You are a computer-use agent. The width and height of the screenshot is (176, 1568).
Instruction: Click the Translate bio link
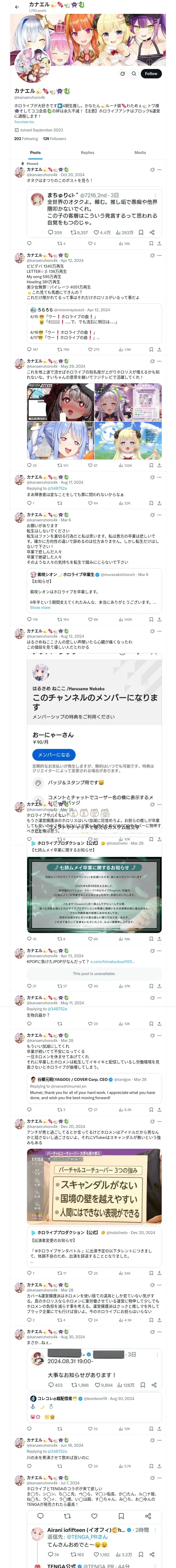[x=24, y=122]
